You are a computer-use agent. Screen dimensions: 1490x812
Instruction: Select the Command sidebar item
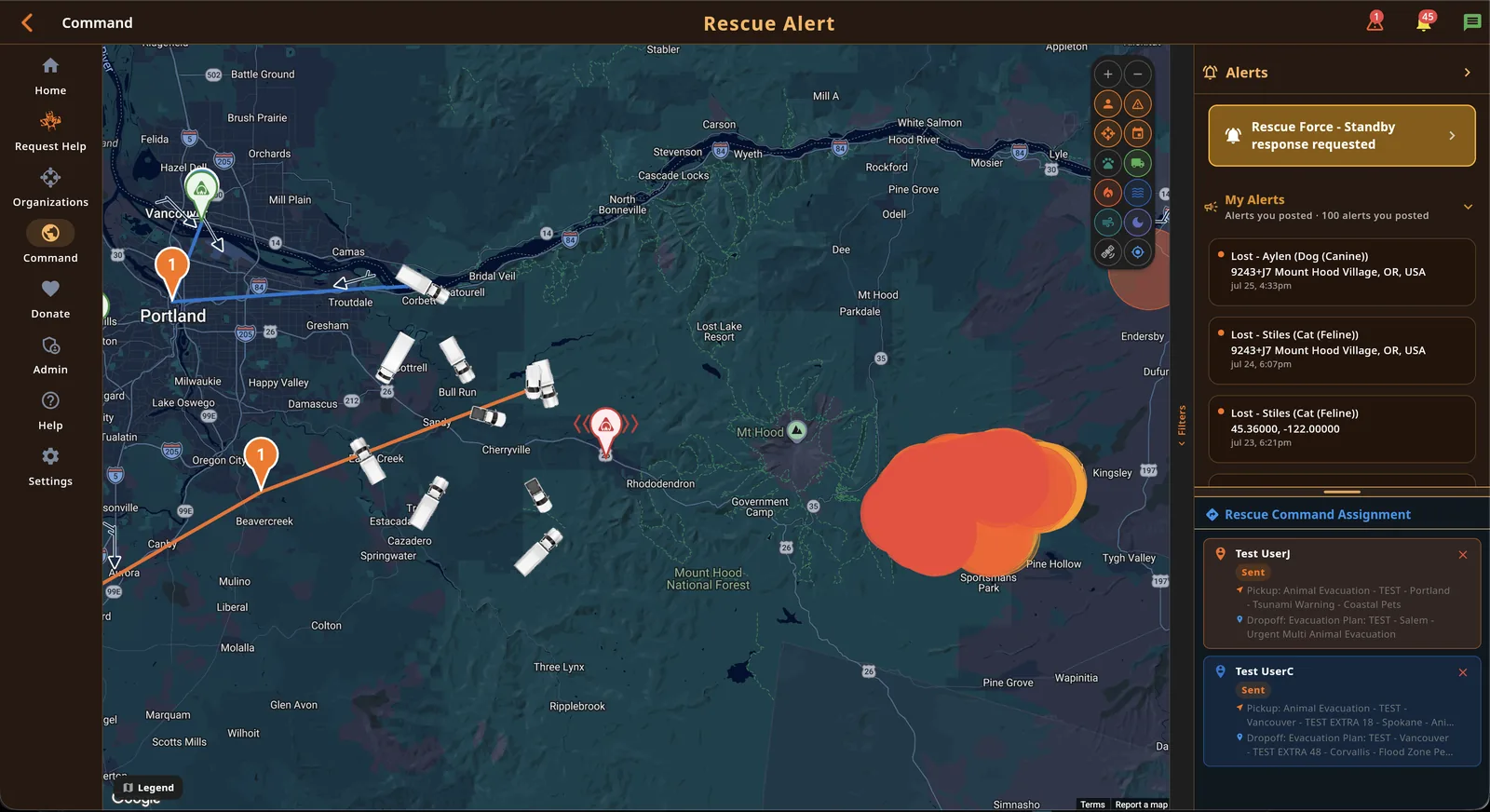click(x=50, y=243)
